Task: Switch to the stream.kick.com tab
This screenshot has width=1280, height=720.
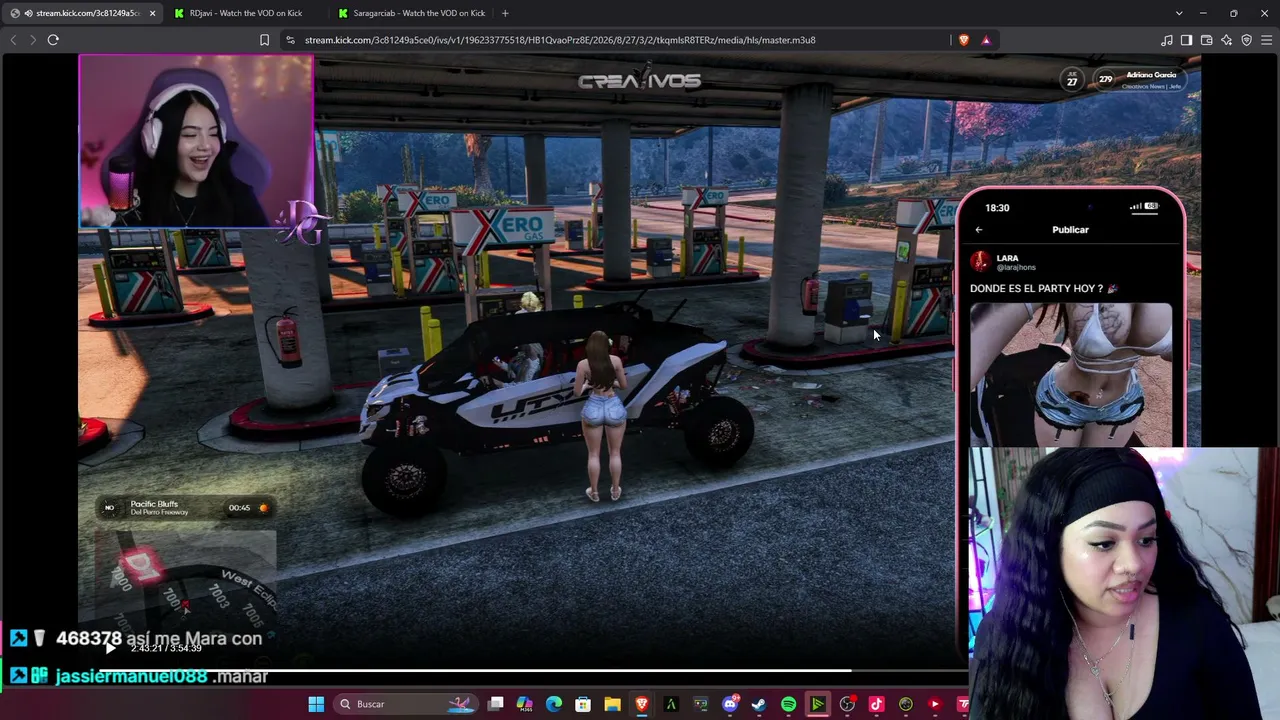Action: point(83,13)
